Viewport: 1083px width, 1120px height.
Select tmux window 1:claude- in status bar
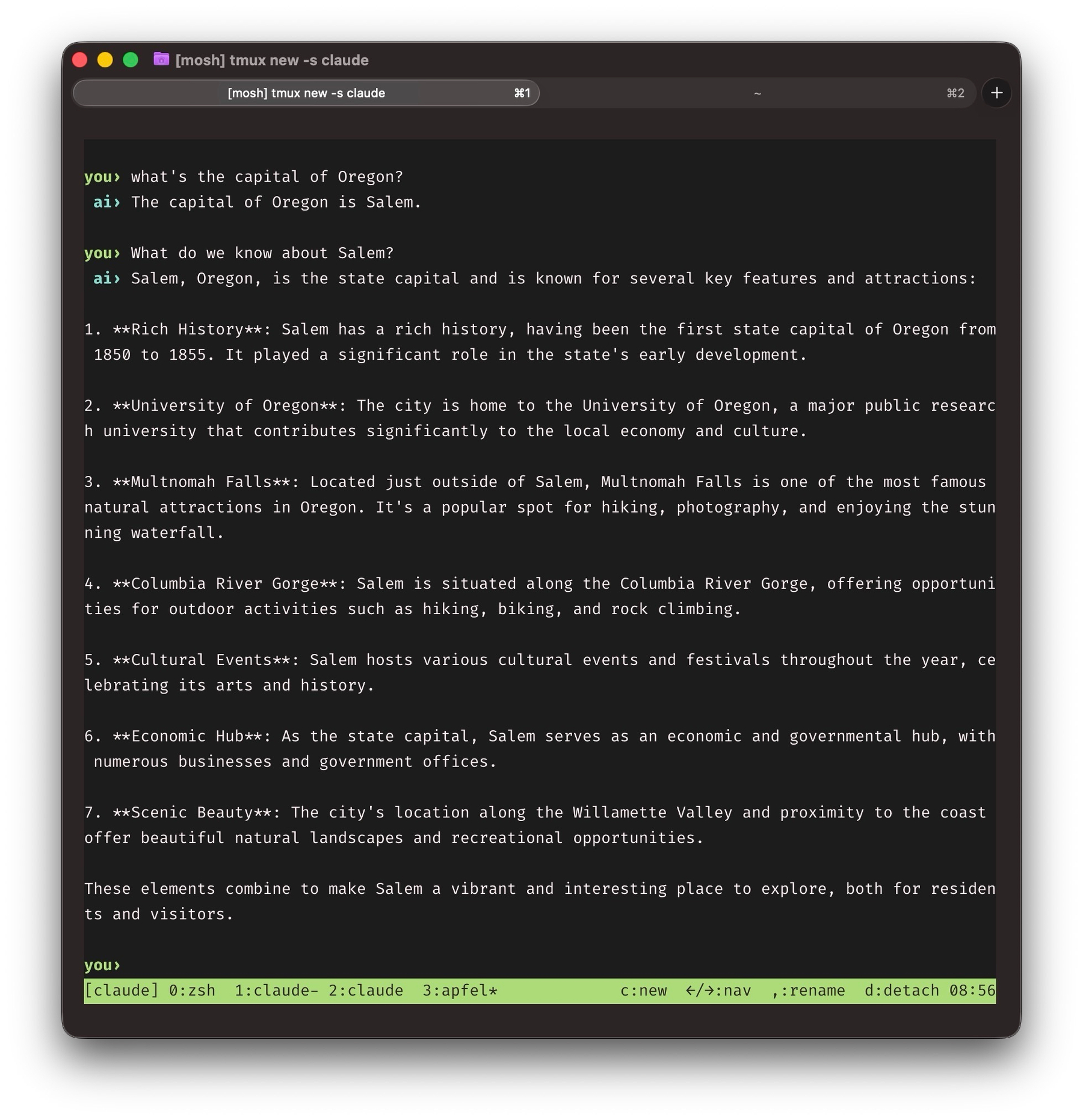click(x=276, y=990)
